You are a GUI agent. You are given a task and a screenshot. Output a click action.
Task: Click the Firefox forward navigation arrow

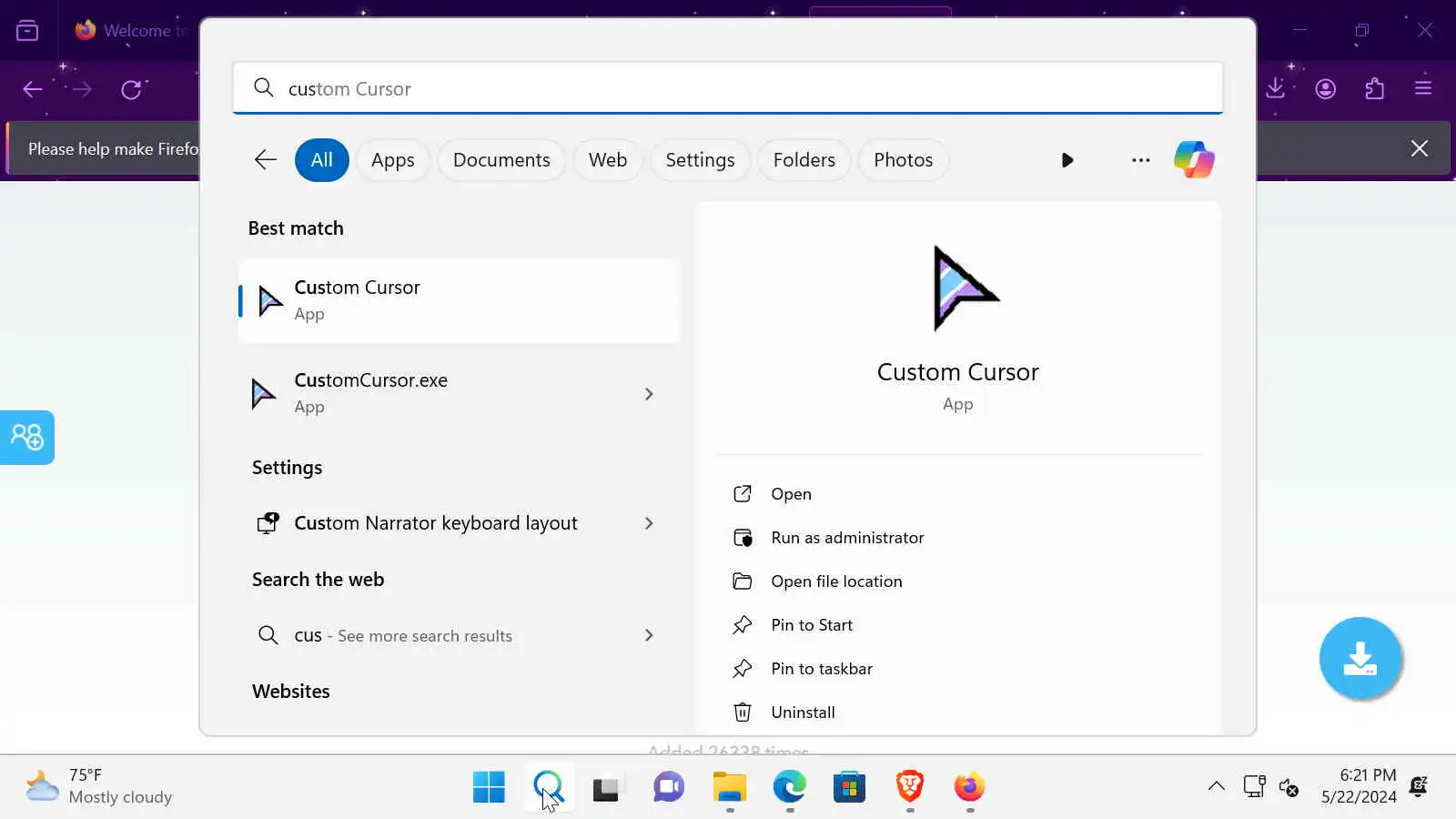[x=82, y=89]
